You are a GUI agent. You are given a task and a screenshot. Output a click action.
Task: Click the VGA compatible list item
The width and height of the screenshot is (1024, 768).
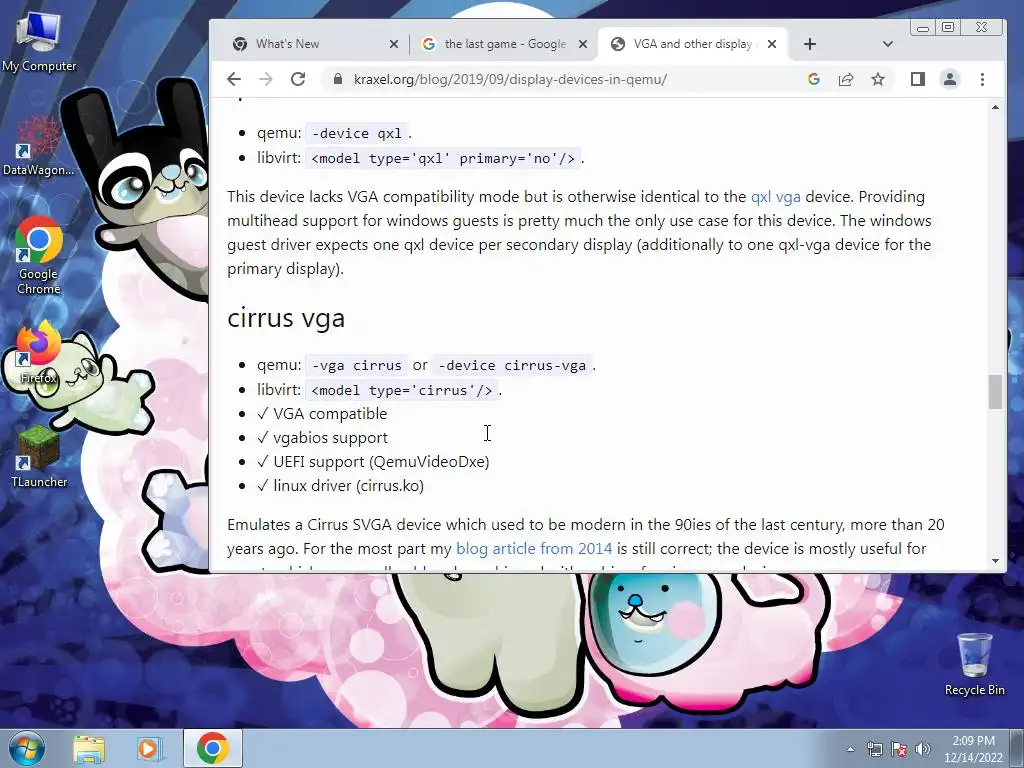322,414
